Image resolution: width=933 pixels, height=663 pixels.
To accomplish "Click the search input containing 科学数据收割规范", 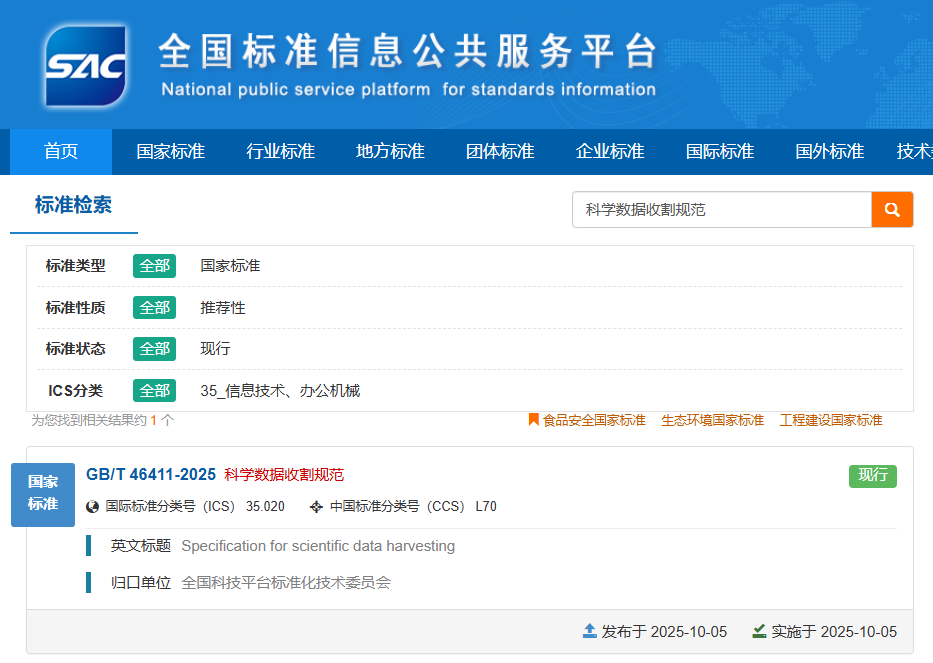I will coord(721,210).
